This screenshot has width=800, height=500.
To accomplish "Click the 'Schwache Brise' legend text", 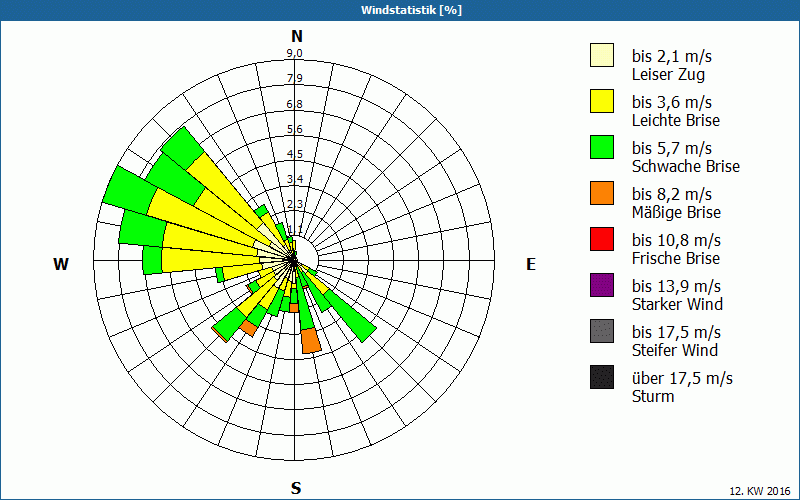I will pyautogui.click(x=686, y=166).
